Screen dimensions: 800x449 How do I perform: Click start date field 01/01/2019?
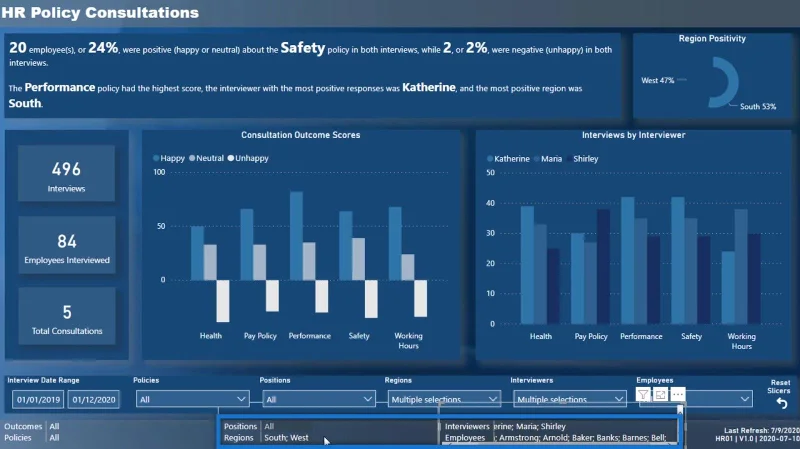coord(38,400)
